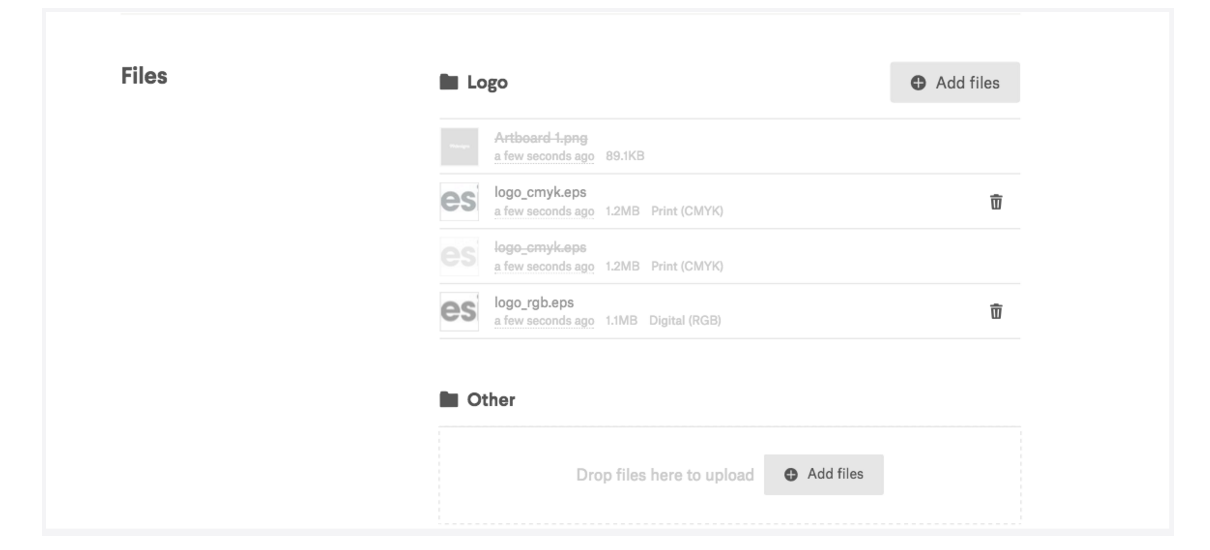Delete the logo_cmyk.eps file with trash icon
Image resolution: width=1210 pixels, height=550 pixels.
click(996, 202)
